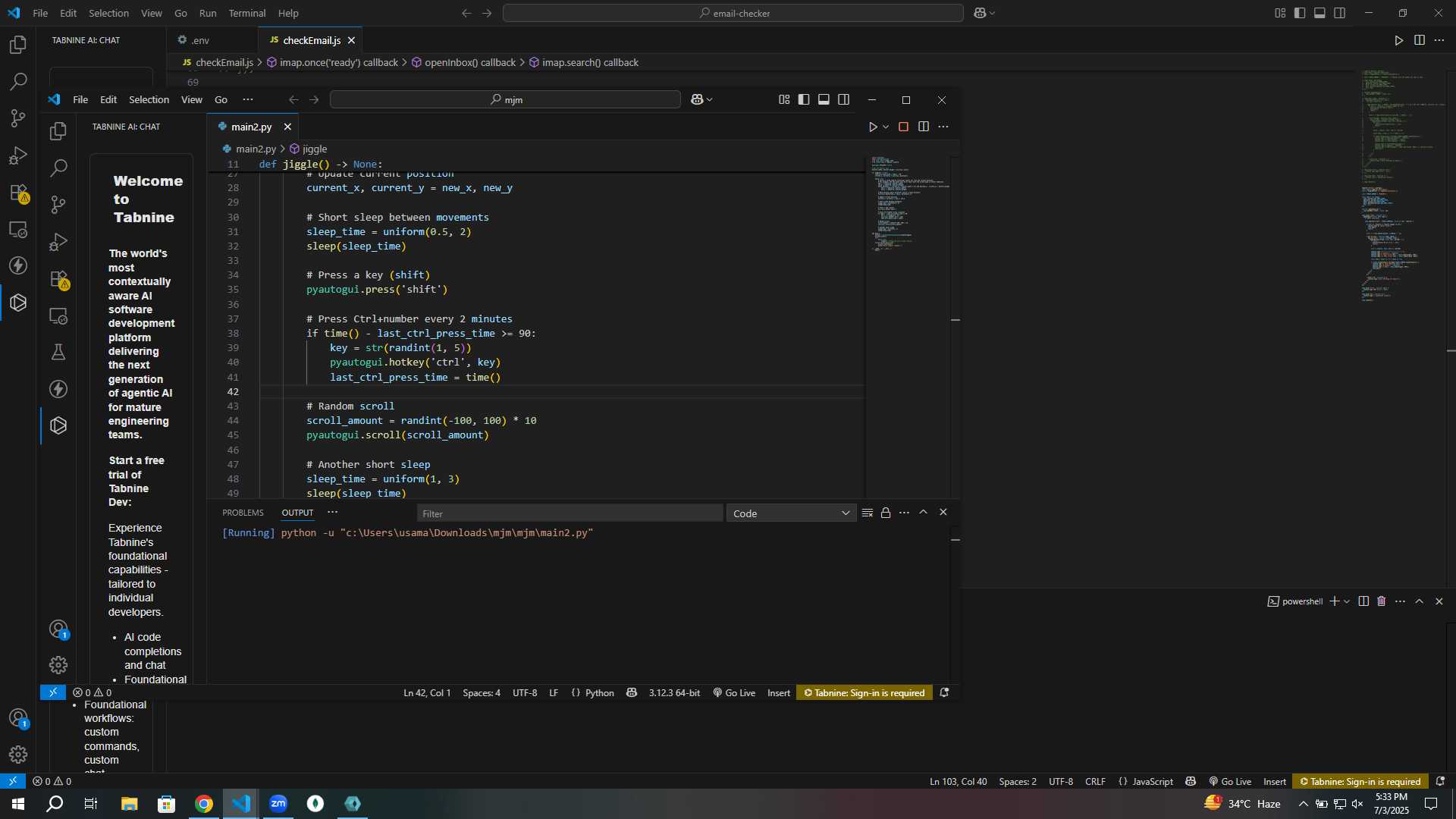
Task: Click code minimap slider in mjm editor
Action: [908, 205]
